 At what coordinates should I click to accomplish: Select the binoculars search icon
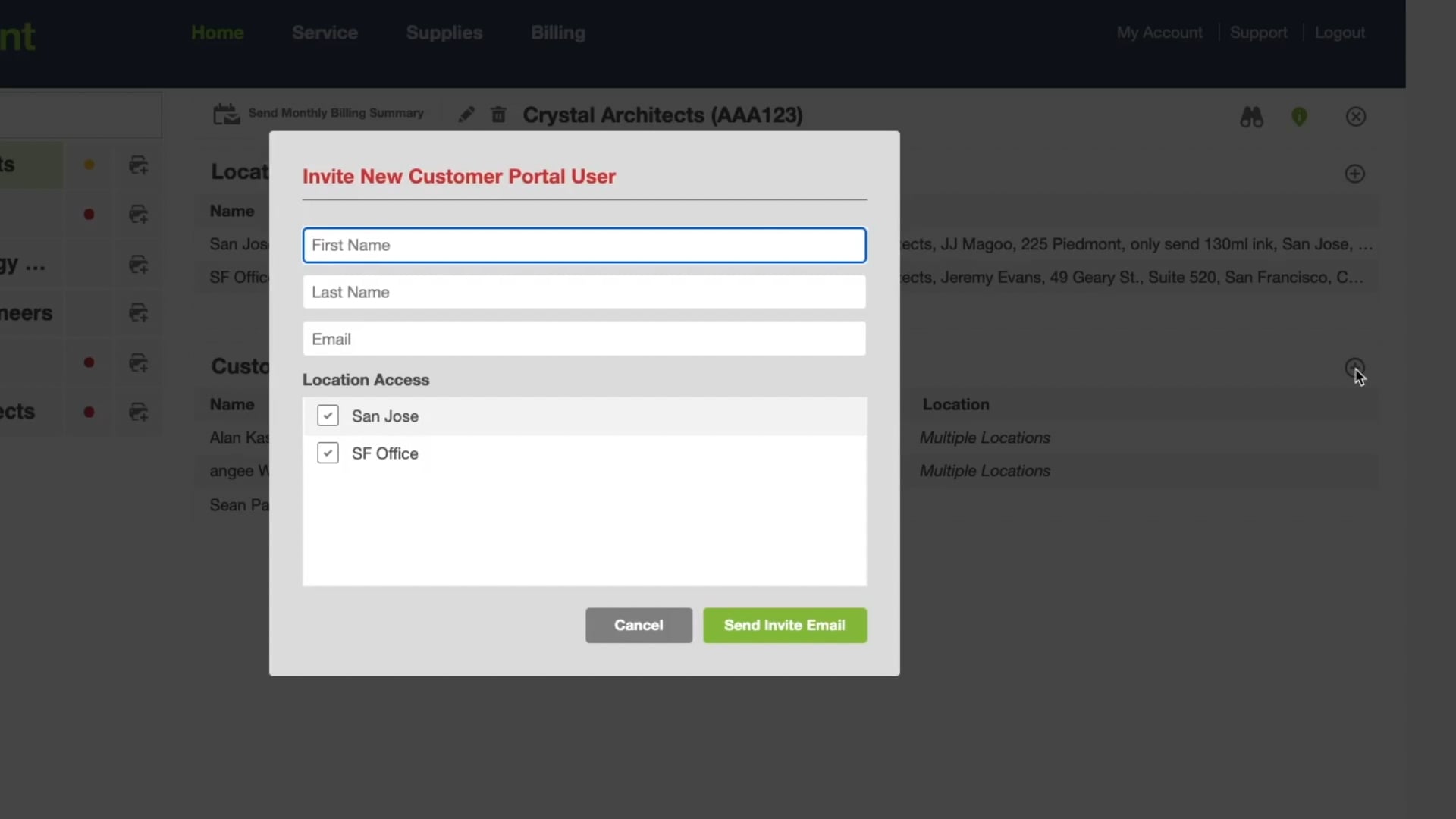pos(1251,116)
